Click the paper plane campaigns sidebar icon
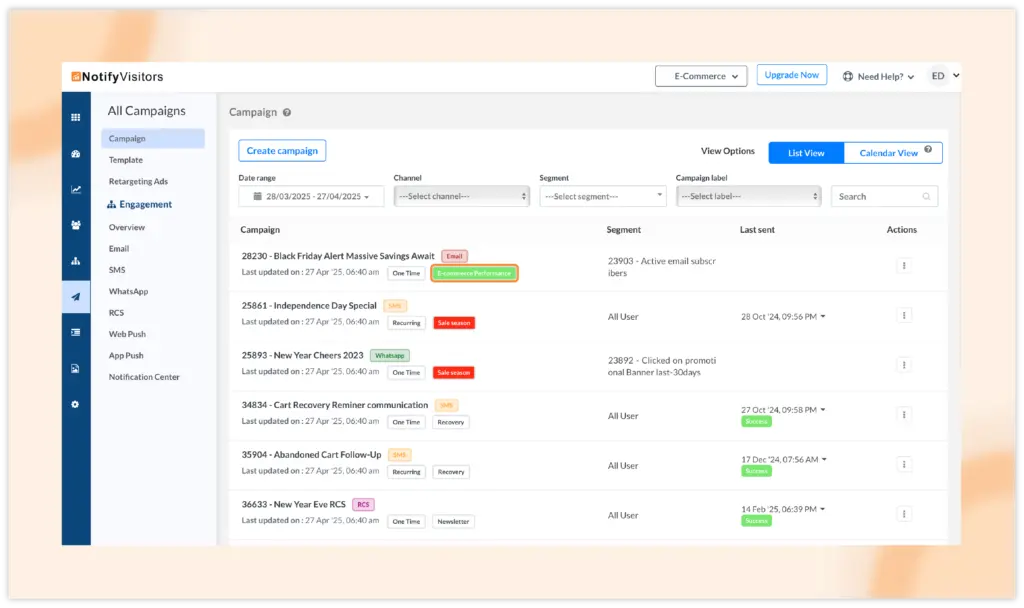The image size is (1024, 608). (x=75, y=297)
